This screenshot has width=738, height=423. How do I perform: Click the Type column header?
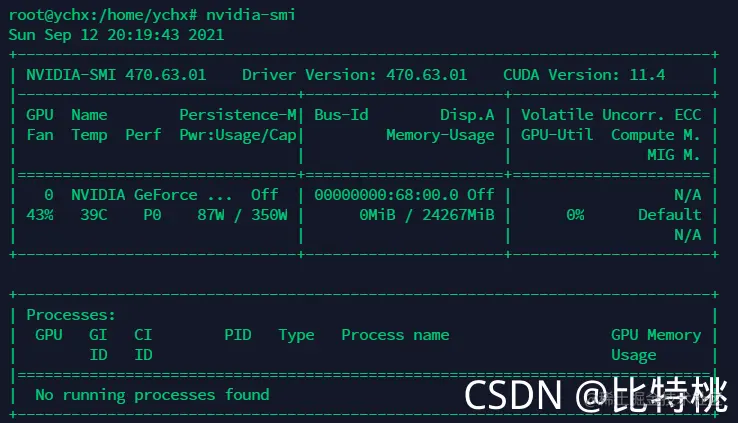tap(296, 335)
